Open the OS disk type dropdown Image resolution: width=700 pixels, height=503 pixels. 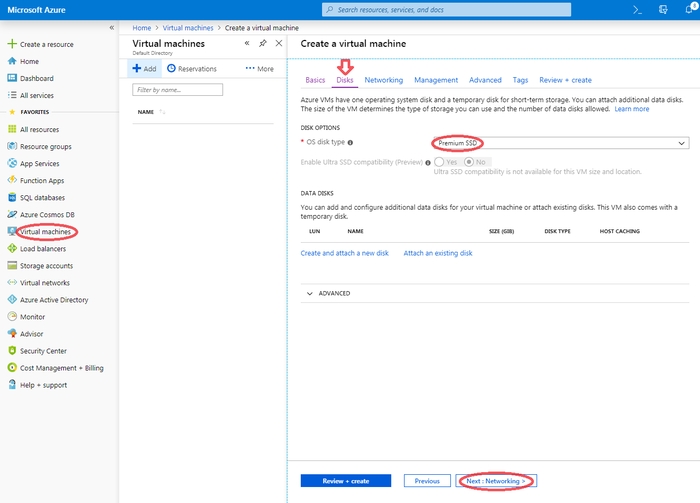pos(560,143)
